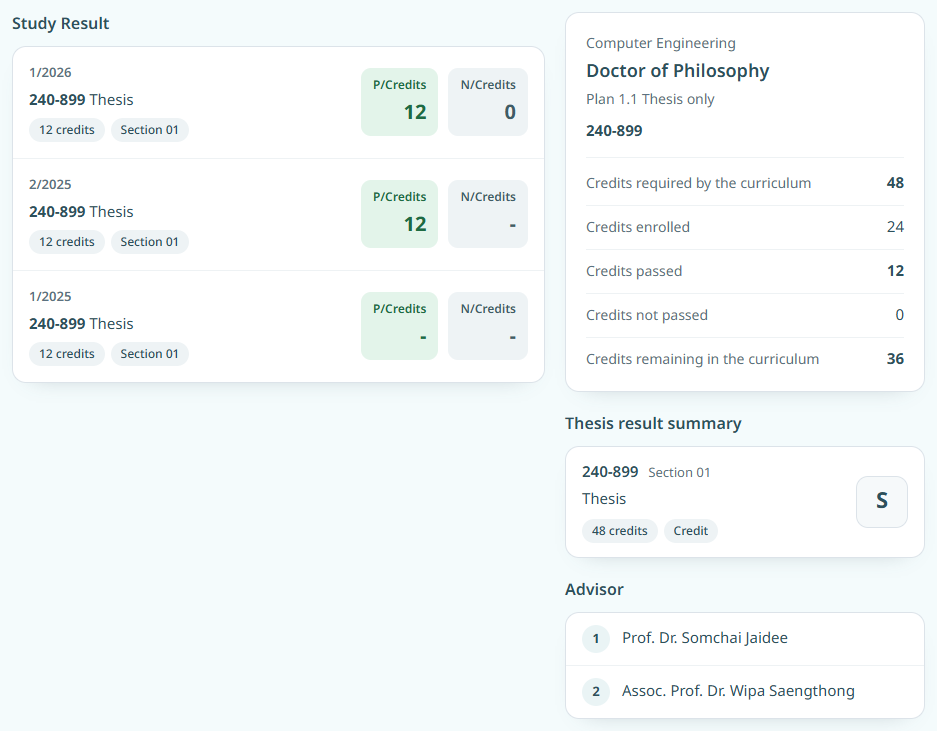Click the "Section 01" chip in the 2/2025 row
This screenshot has height=731, width=937.
149,241
